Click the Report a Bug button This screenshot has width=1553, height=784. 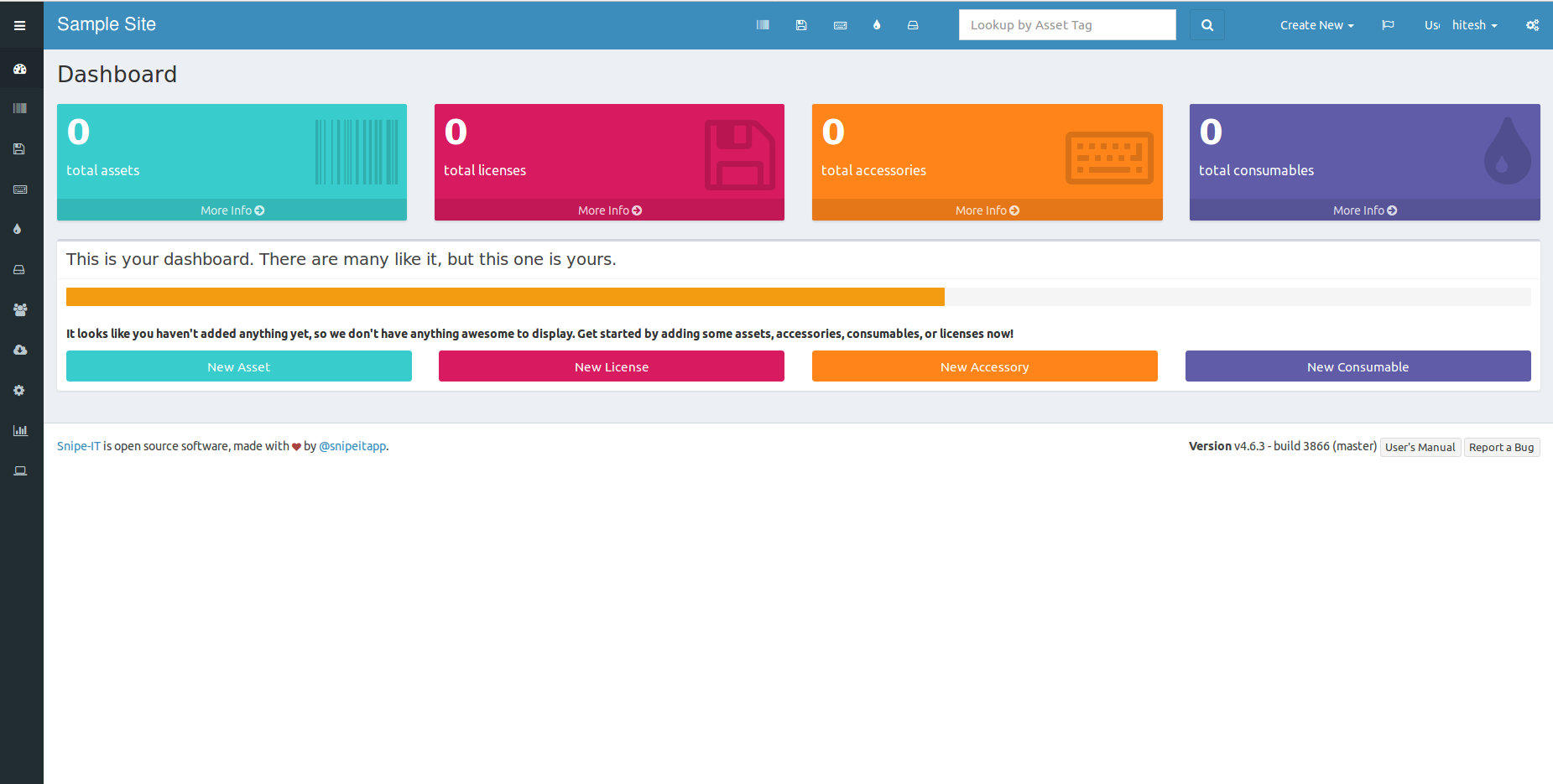1502,447
